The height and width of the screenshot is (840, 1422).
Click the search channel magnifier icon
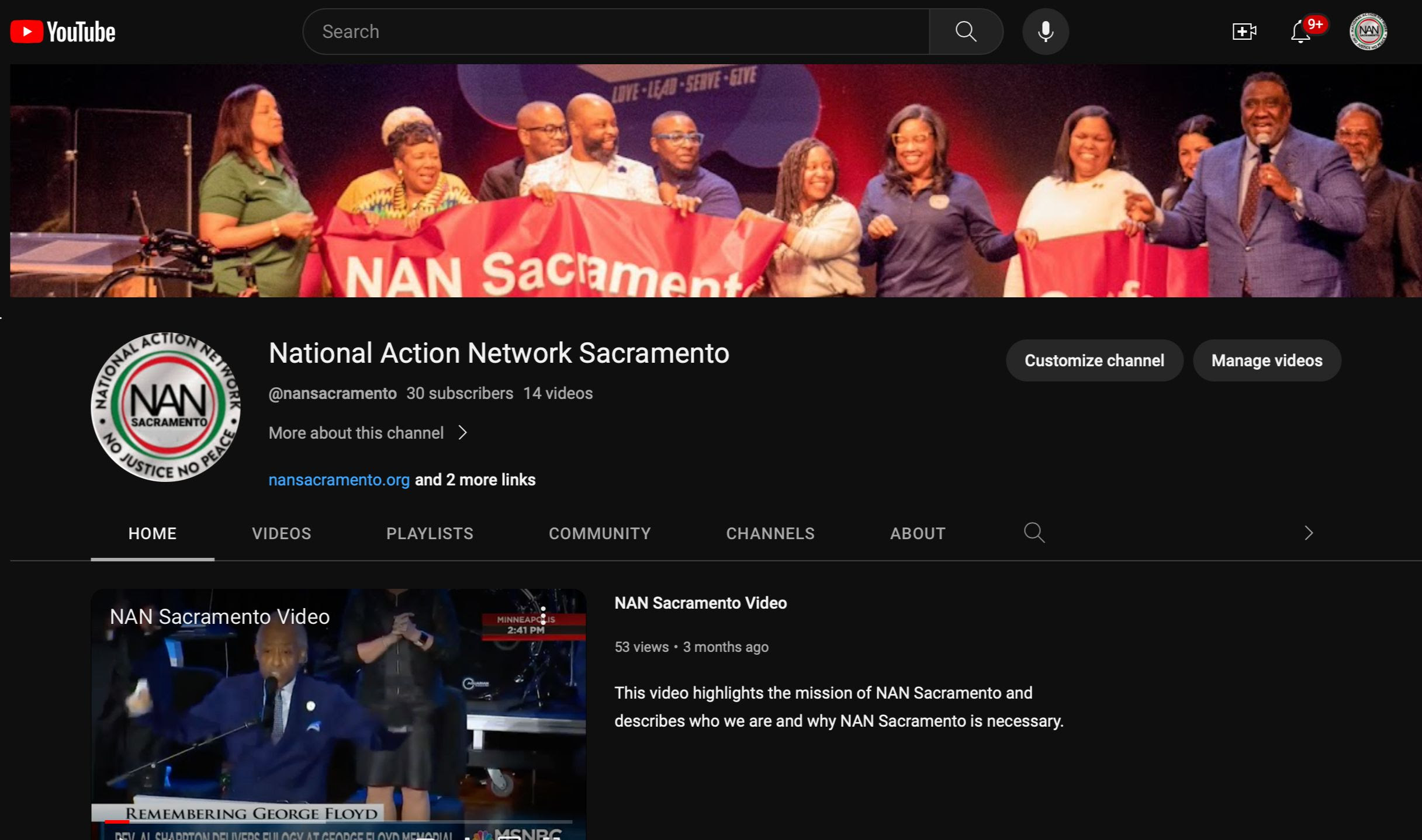tap(1034, 533)
